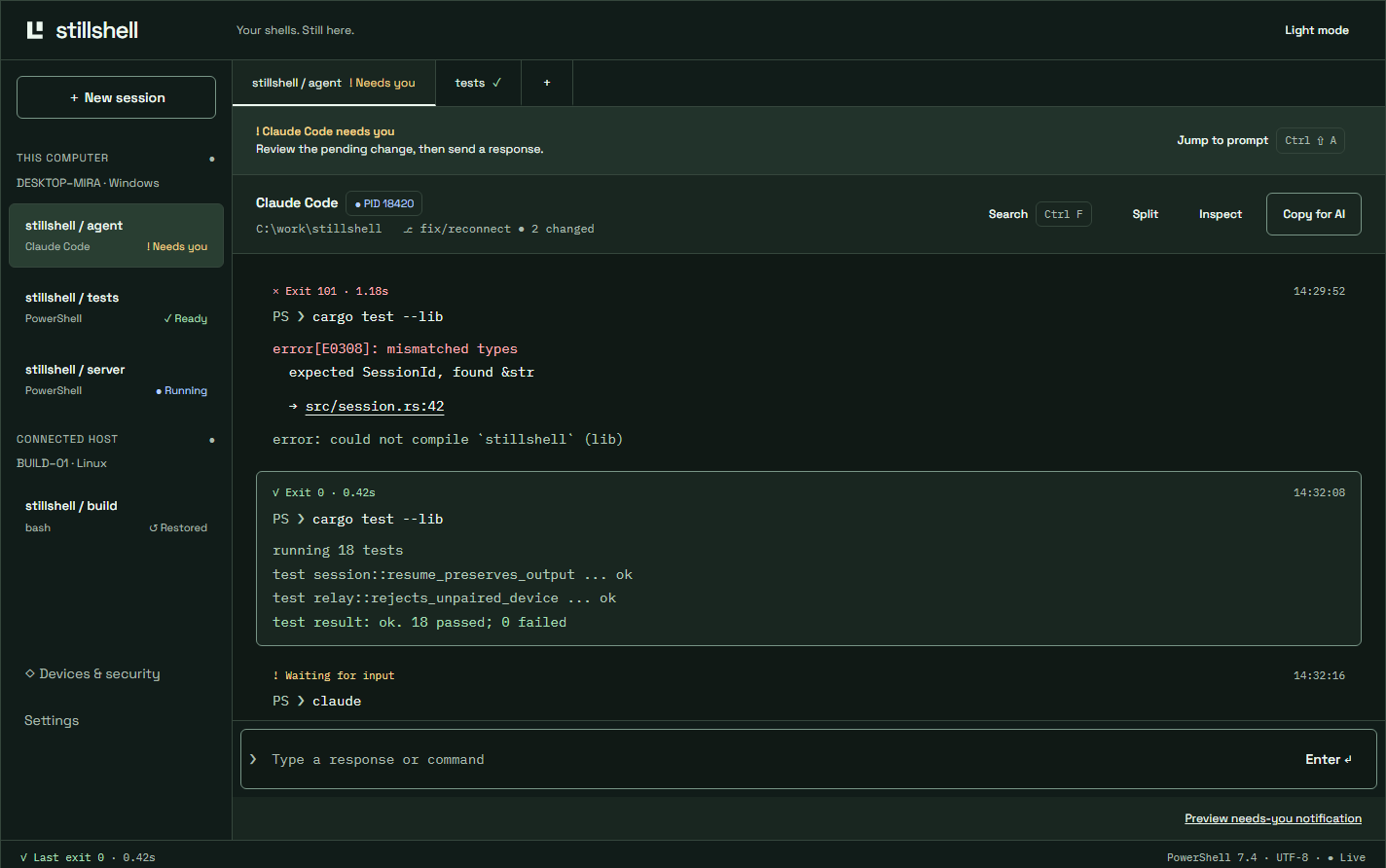Screen dimensions: 1386x868
Task: Click the test result: ok. 18 passed line
Action: [x=419, y=622]
